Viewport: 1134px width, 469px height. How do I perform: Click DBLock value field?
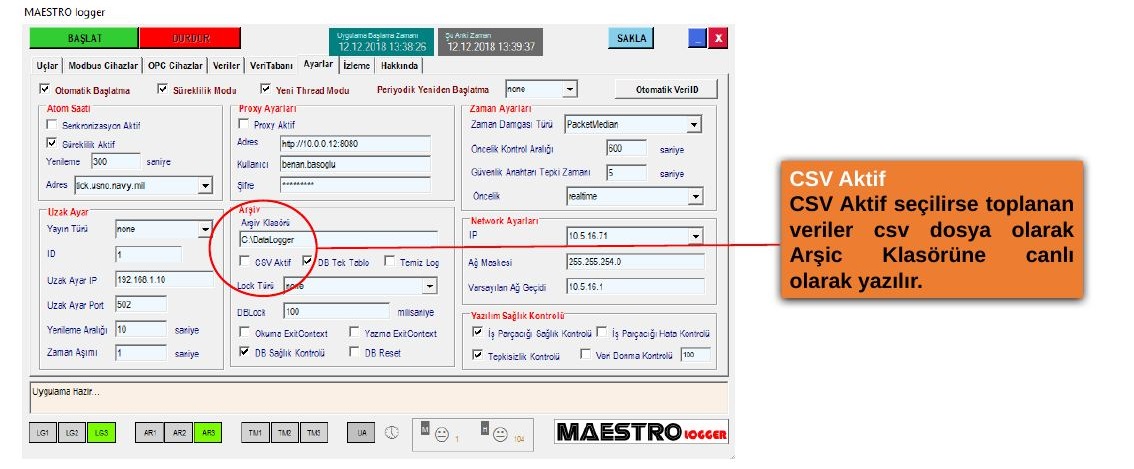pyautogui.click(x=336, y=312)
